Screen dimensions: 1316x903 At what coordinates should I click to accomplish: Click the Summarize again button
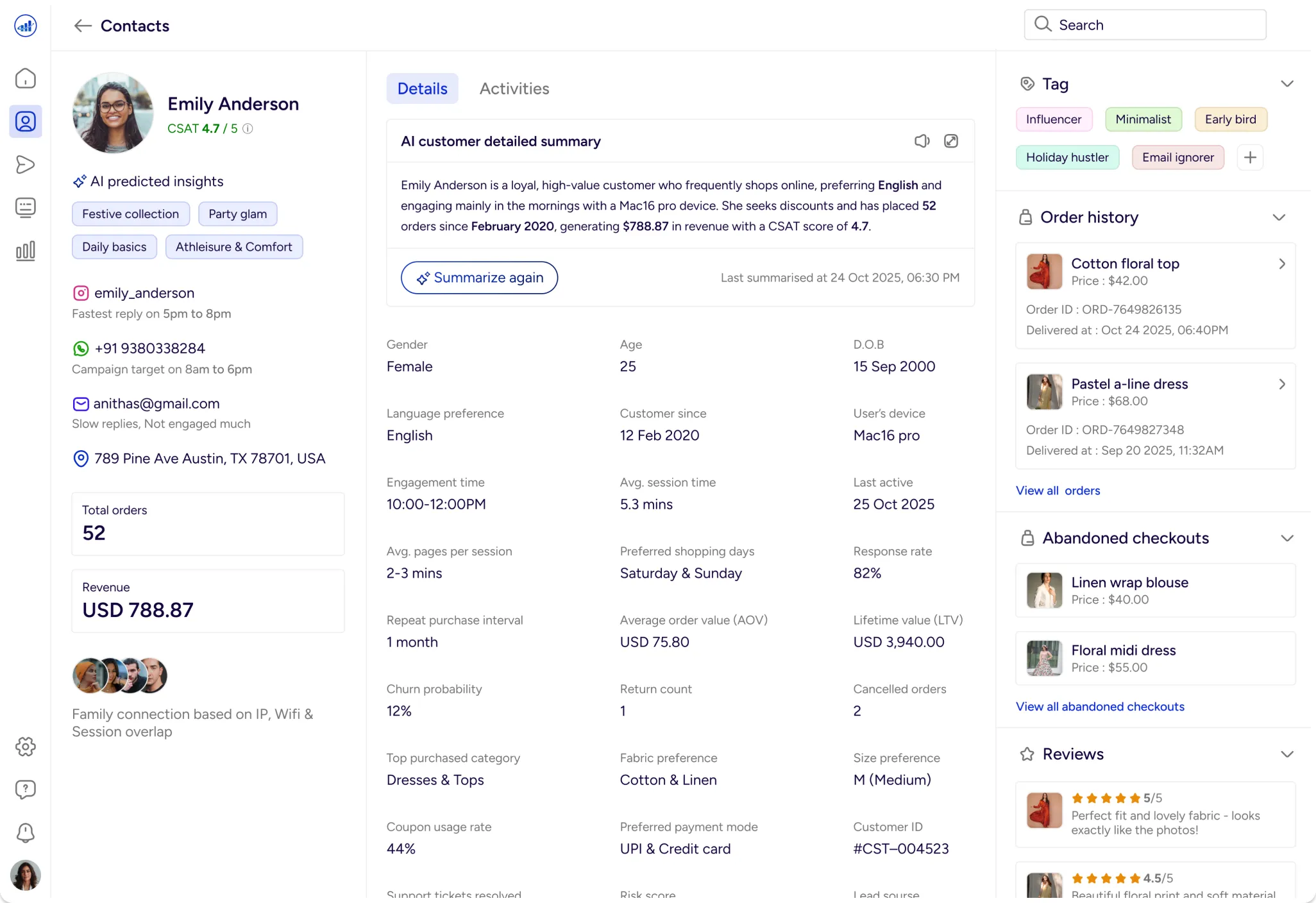[479, 278]
